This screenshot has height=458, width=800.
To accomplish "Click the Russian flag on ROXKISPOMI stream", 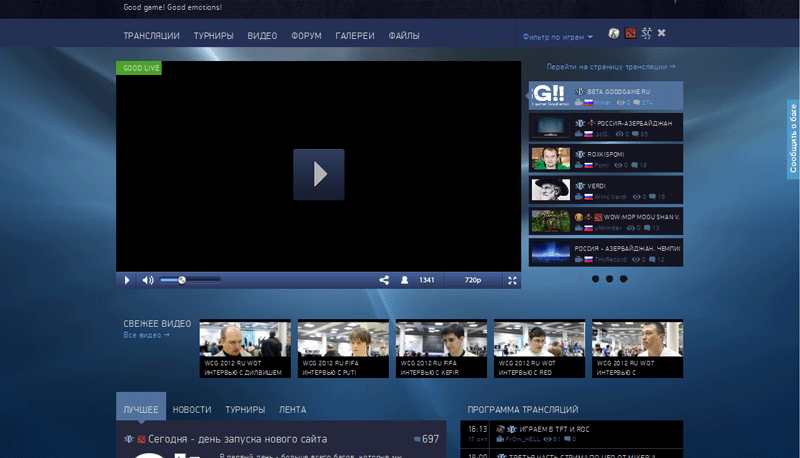I will [x=588, y=165].
